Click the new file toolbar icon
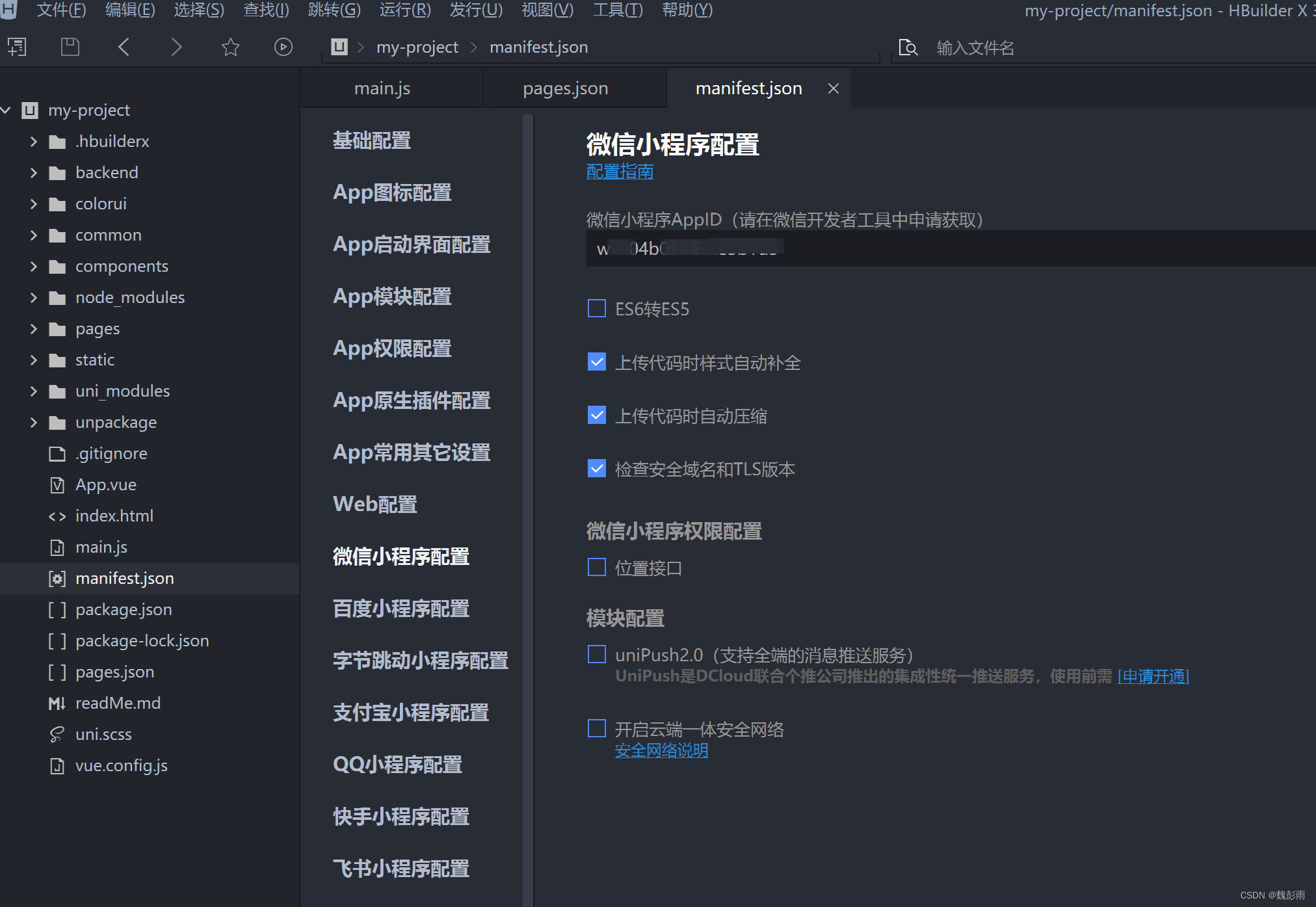 click(x=17, y=47)
